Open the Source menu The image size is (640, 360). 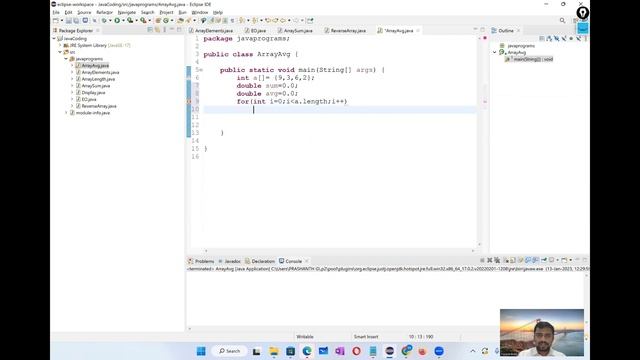tap(84, 13)
